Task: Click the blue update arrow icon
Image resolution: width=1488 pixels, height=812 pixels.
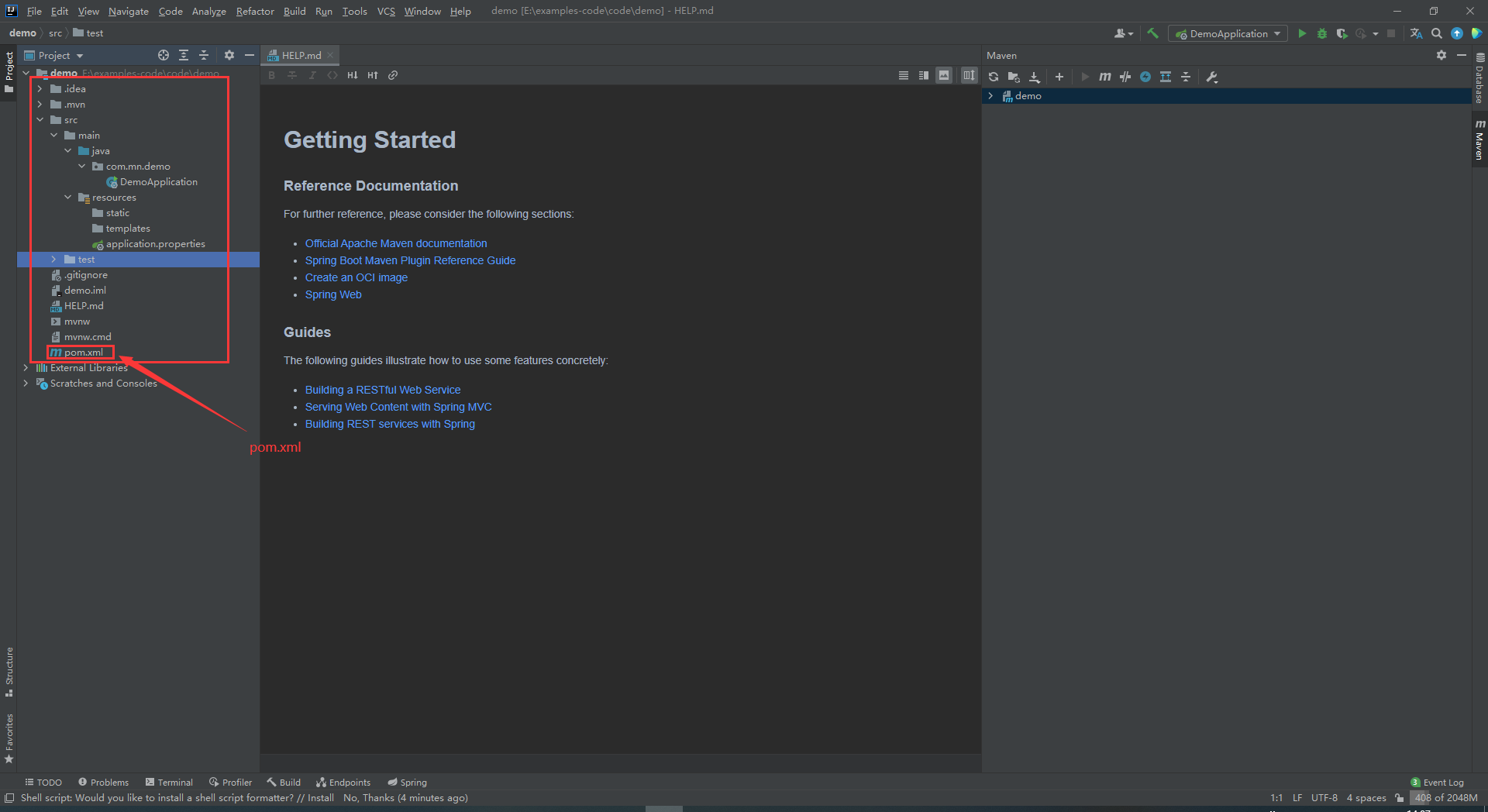Action: [x=1457, y=33]
